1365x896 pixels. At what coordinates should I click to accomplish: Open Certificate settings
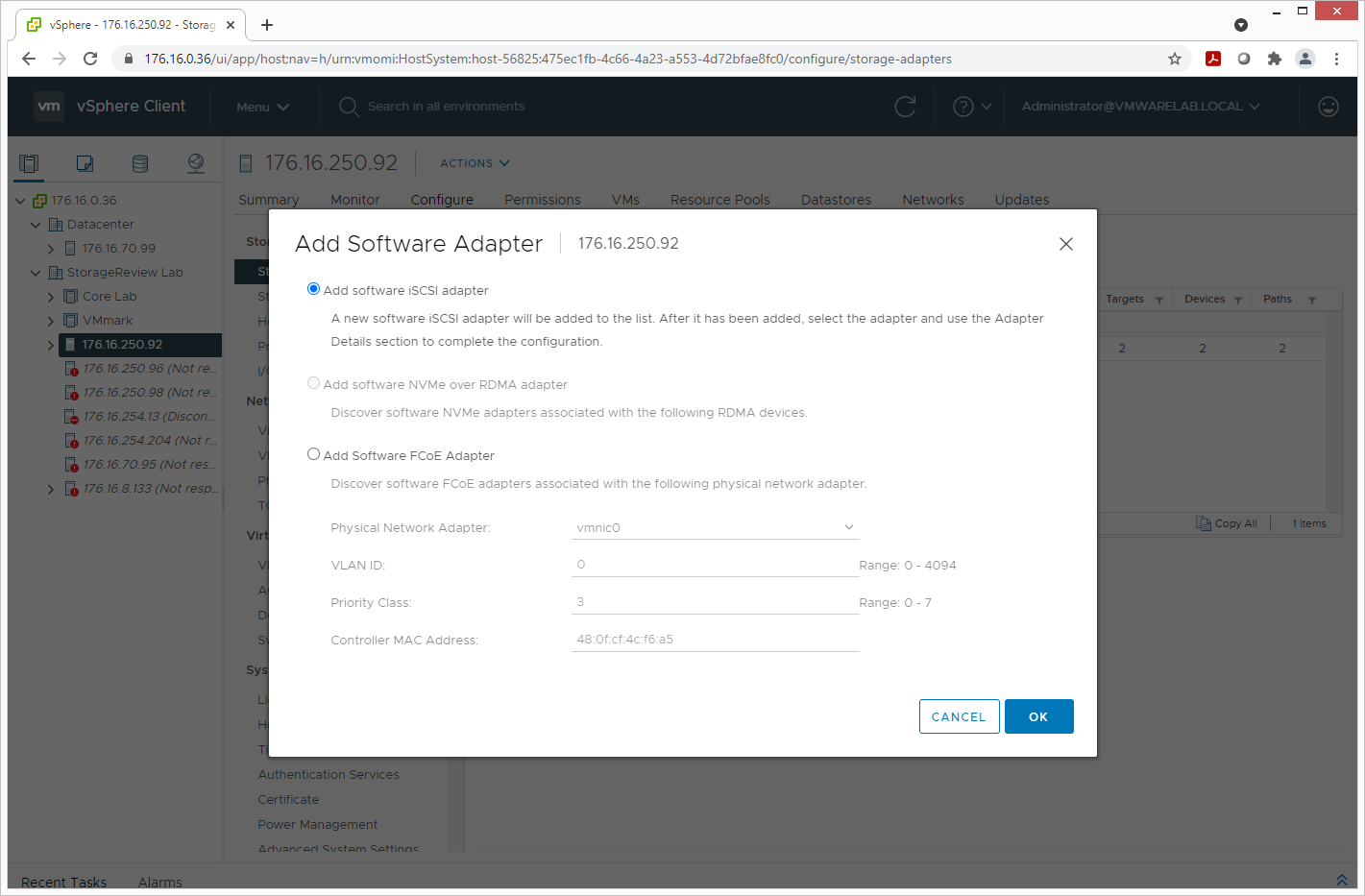(x=288, y=800)
